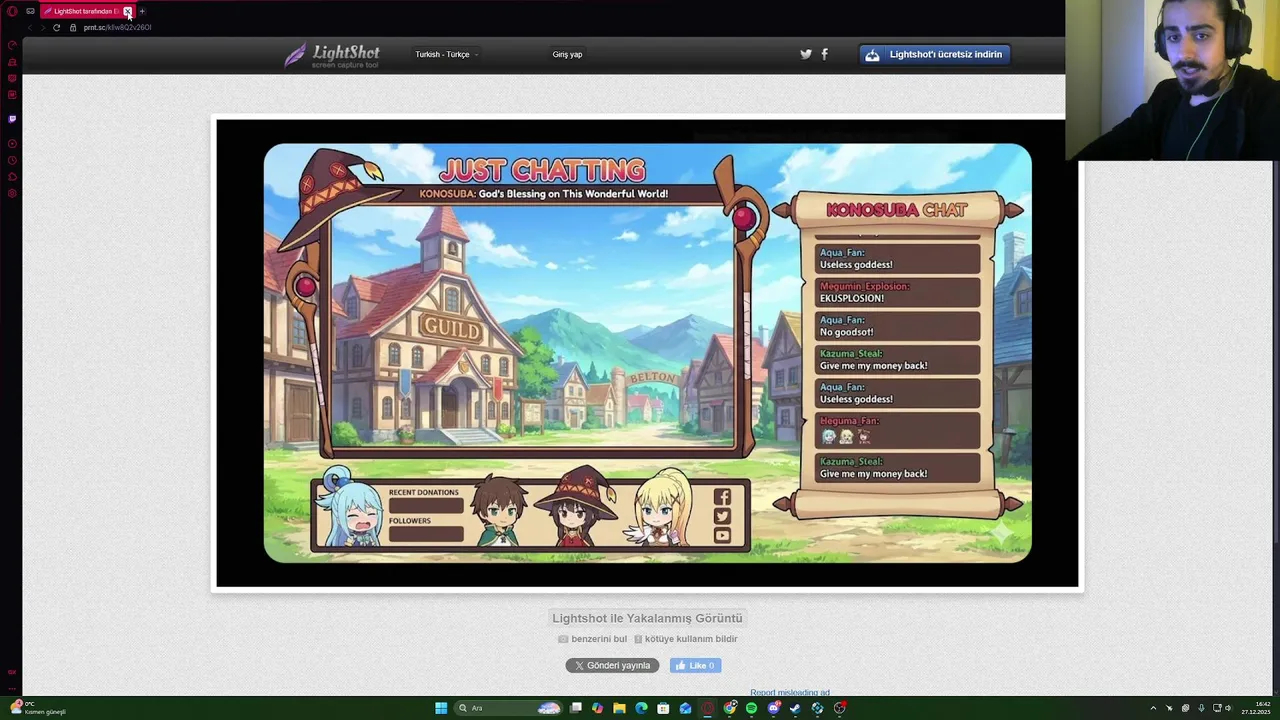Open the Report misleading ad link
The height and width of the screenshot is (720, 1280).
790,692
